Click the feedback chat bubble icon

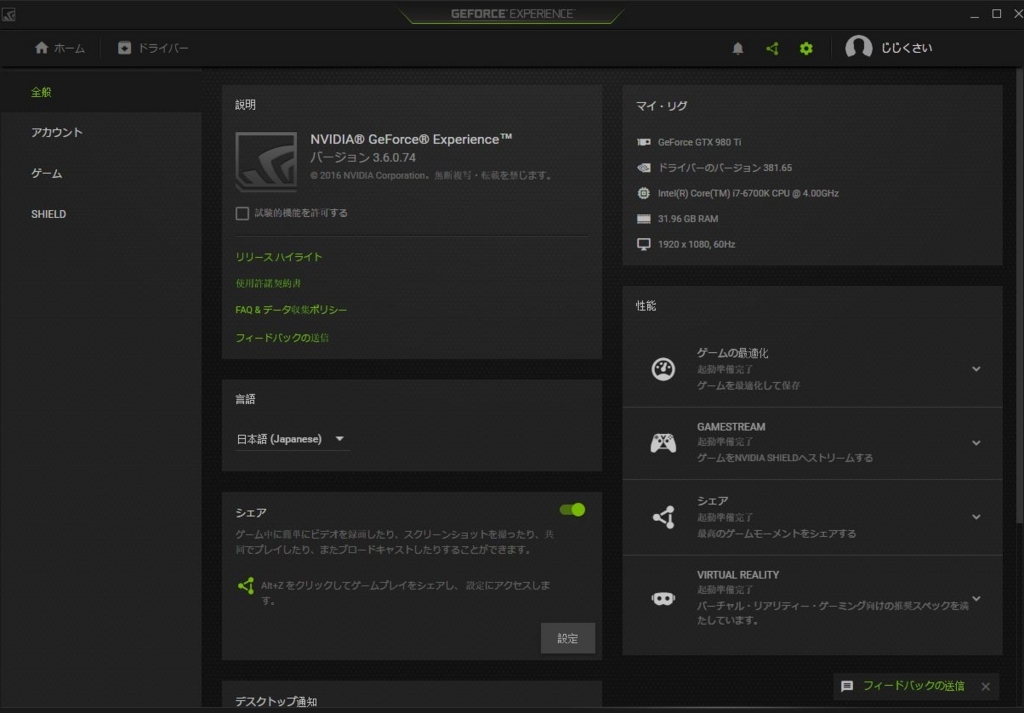pyautogui.click(x=847, y=686)
